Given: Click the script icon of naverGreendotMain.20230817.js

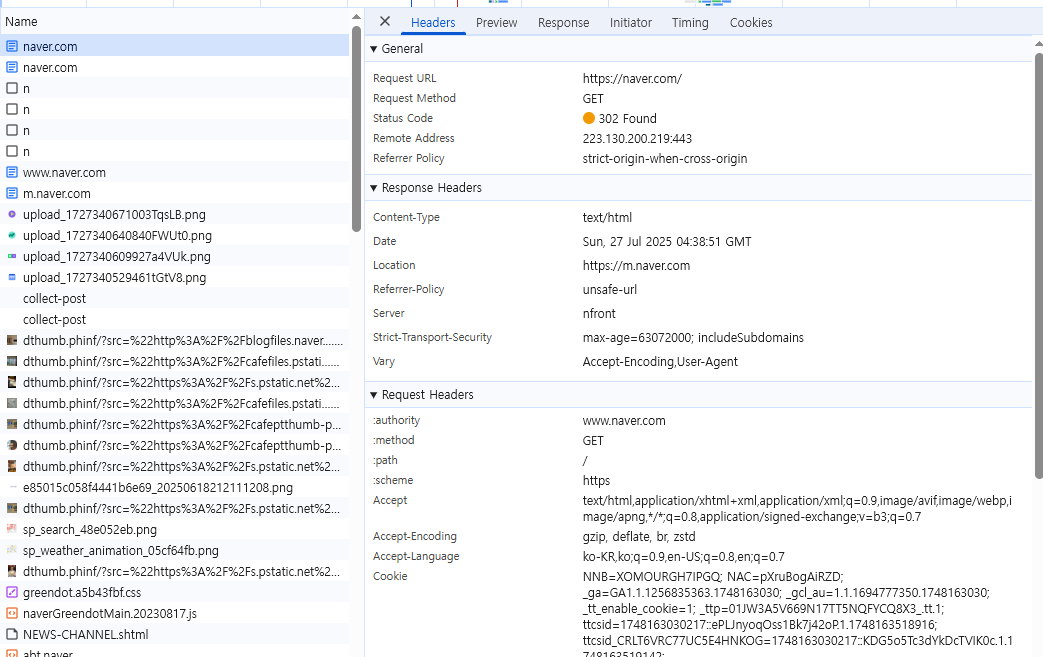Looking at the screenshot, I should [x=12, y=613].
